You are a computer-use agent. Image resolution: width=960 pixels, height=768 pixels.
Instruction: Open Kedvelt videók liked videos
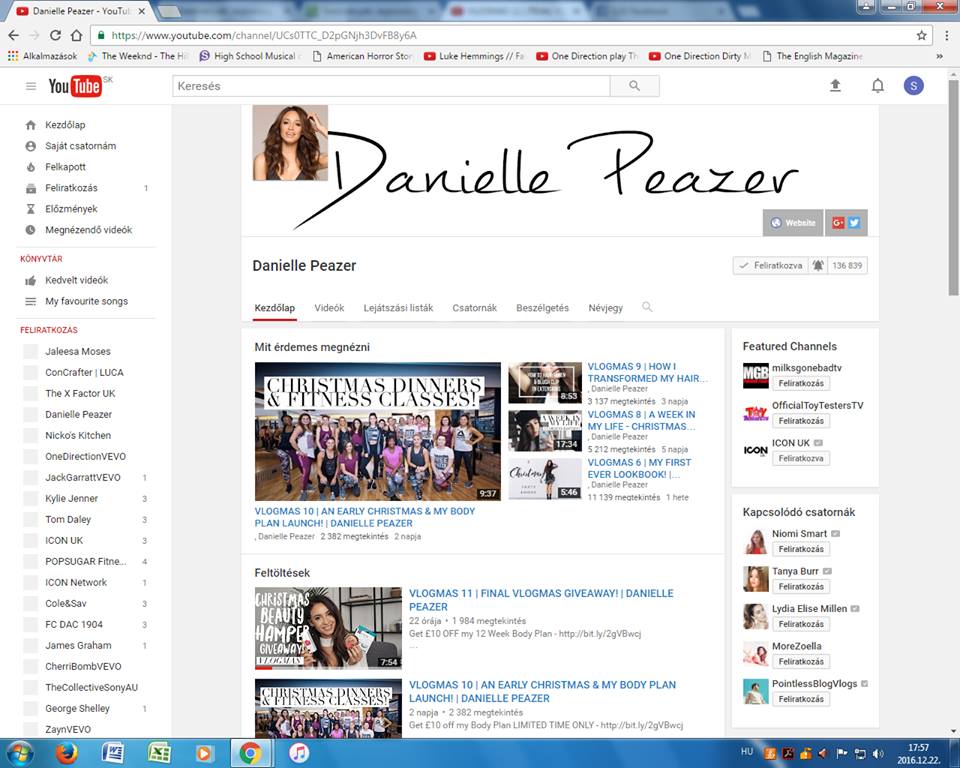pyautogui.click(x=77, y=280)
